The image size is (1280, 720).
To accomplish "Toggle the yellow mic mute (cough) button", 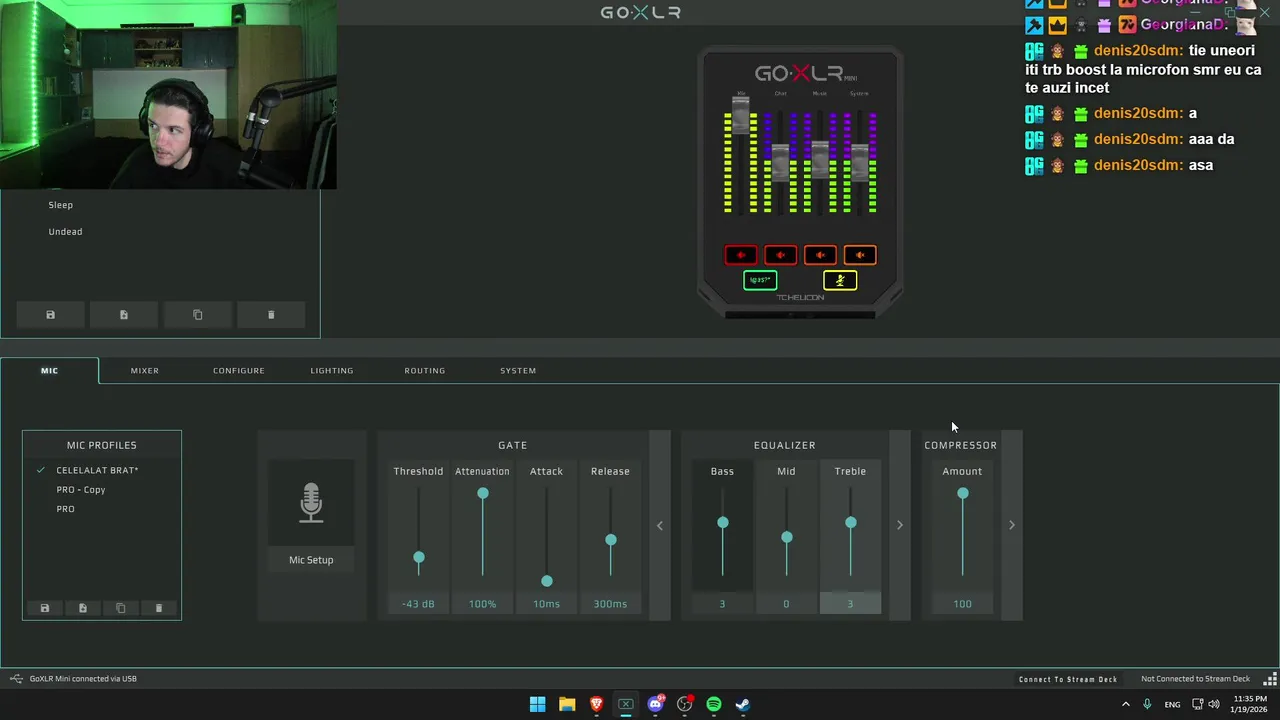I will 840,280.
